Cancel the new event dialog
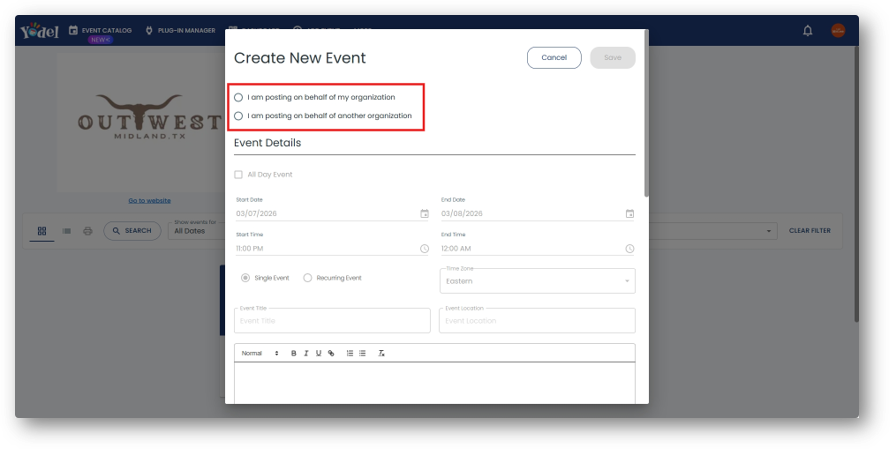Image resolution: width=890 pixels, height=449 pixels. point(554,58)
